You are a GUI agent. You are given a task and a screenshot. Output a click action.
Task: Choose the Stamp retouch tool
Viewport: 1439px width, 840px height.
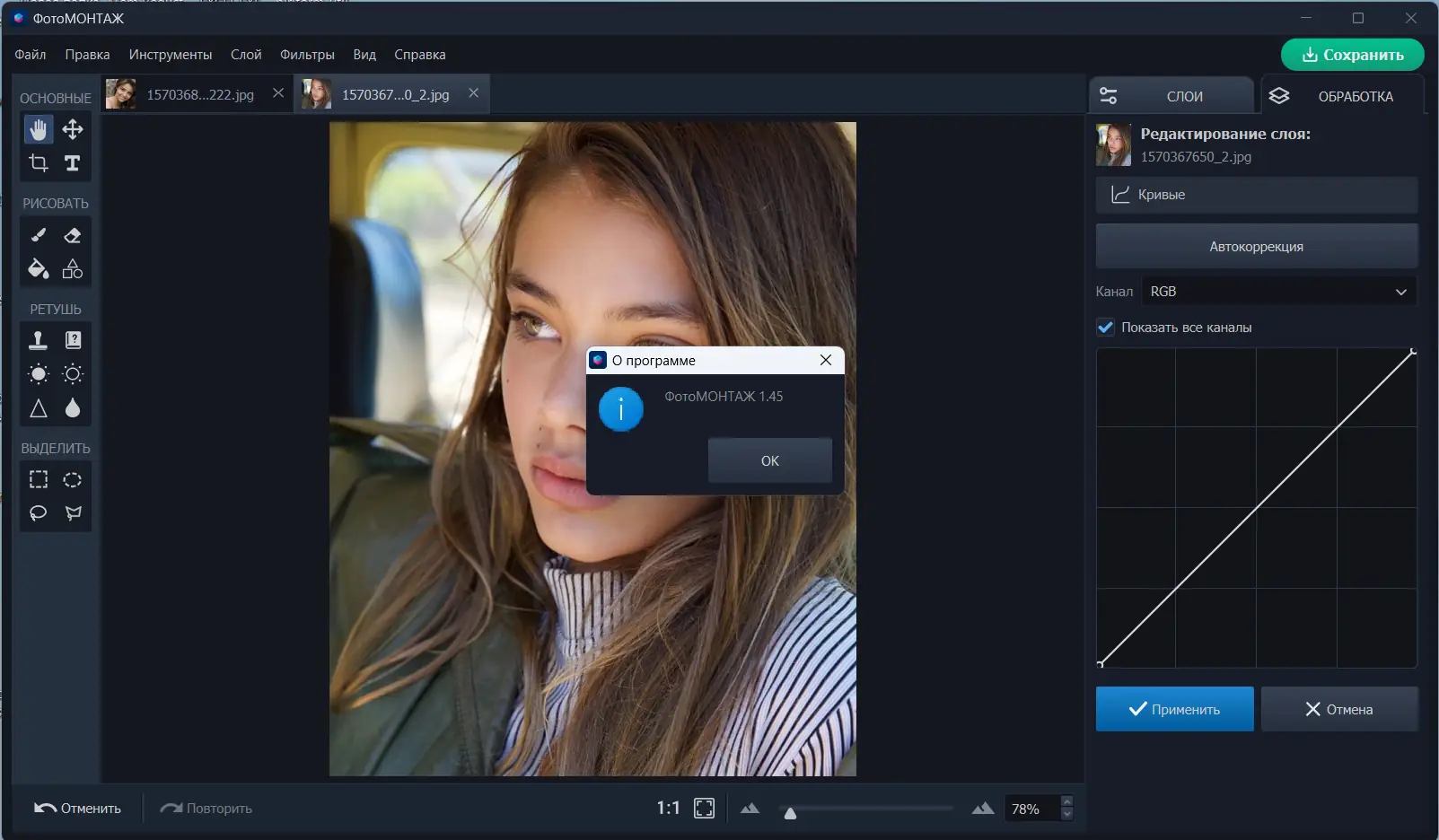38,340
